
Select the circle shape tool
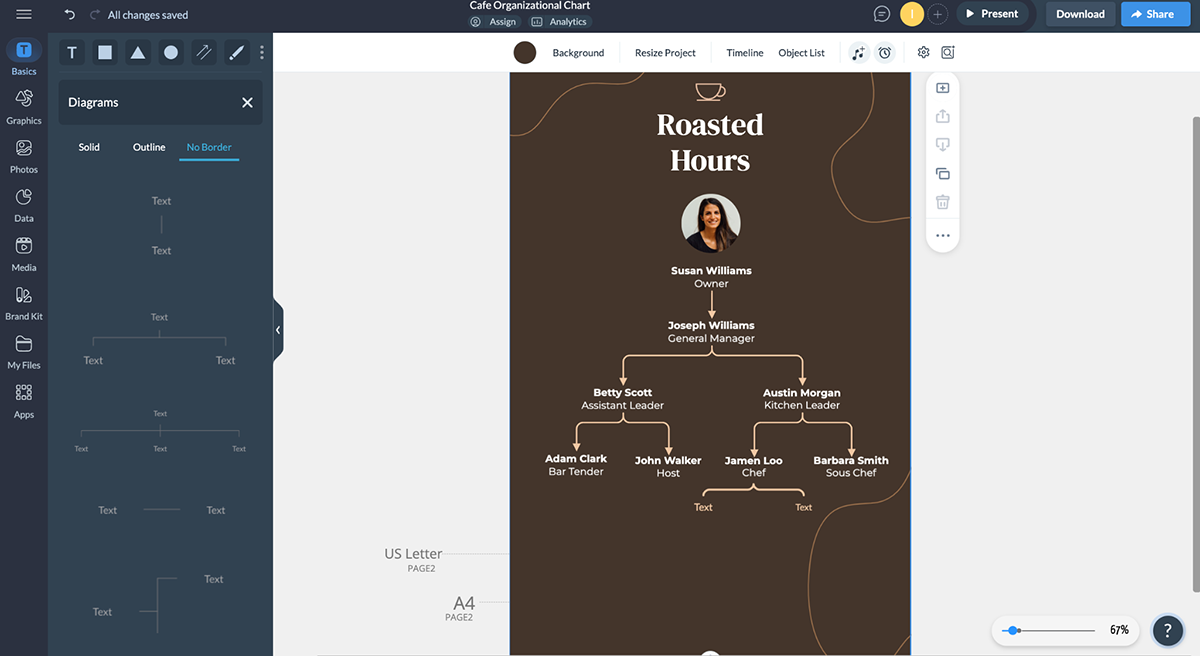pyautogui.click(x=171, y=53)
